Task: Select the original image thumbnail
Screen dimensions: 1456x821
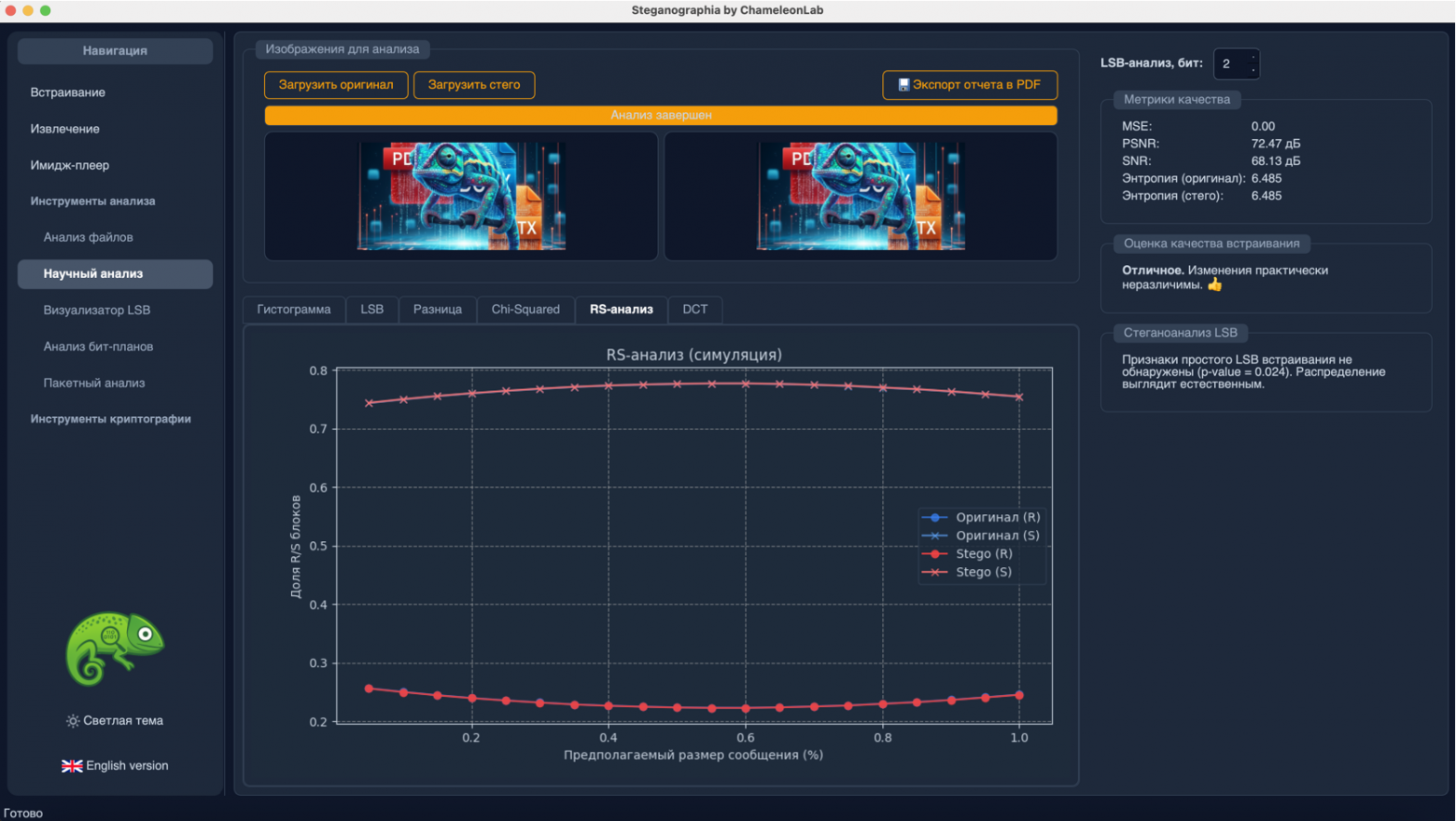Action: coord(461,196)
